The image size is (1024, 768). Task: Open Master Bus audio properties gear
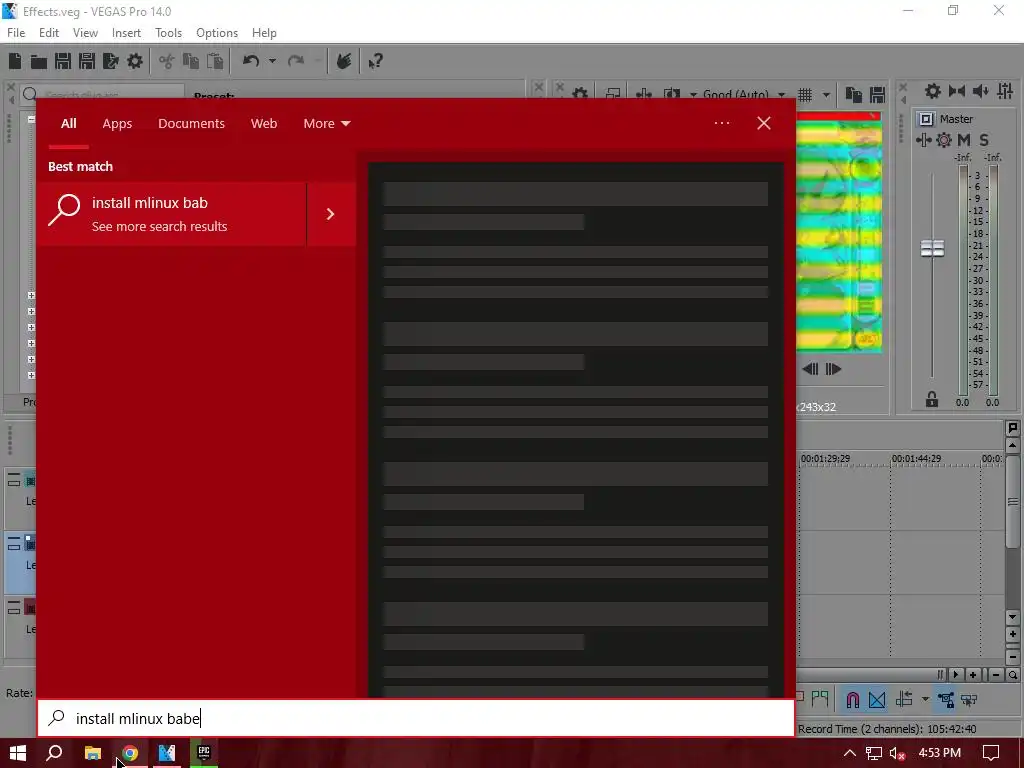click(933, 91)
